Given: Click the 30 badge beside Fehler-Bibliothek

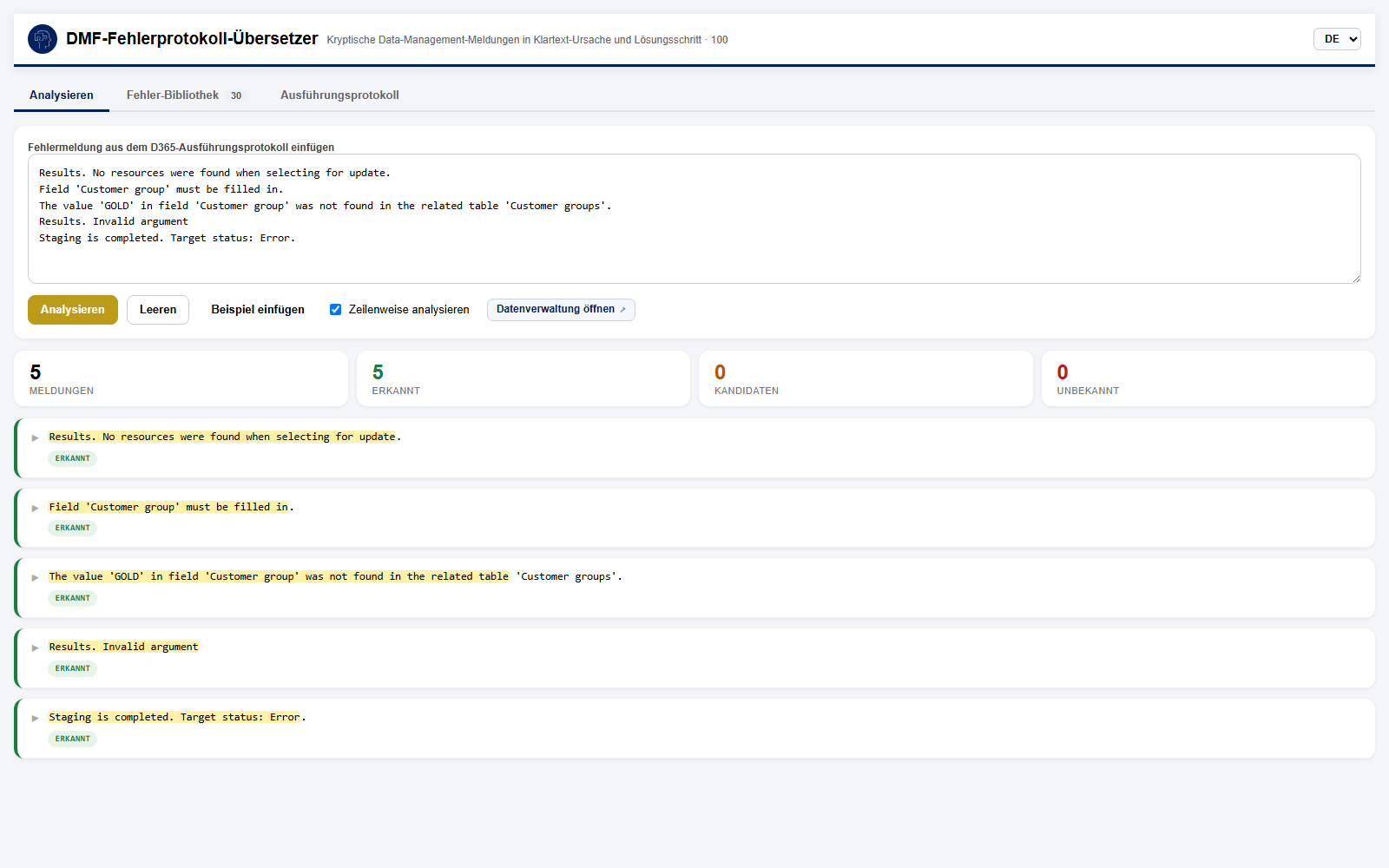Looking at the screenshot, I should pos(236,95).
